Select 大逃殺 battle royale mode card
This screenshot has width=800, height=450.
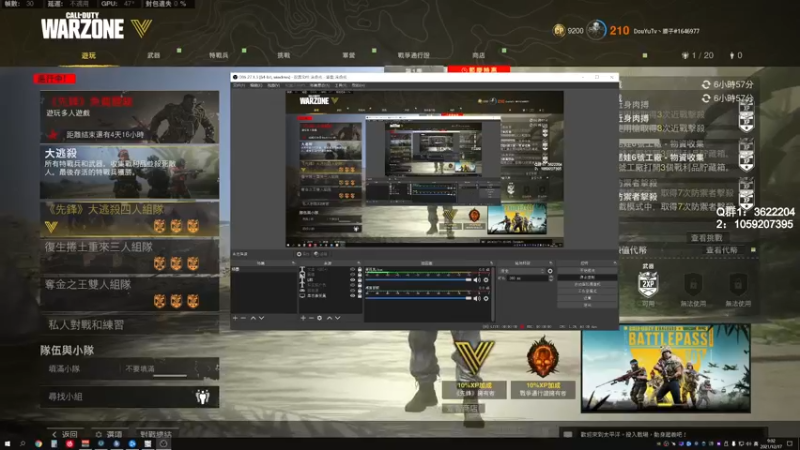click(x=130, y=172)
